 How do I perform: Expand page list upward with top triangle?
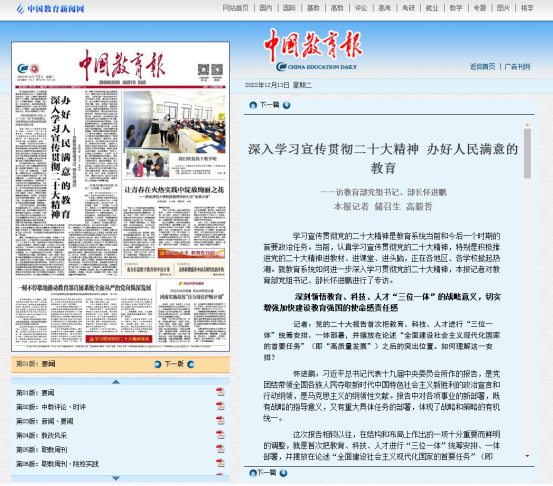click(x=116, y=382)
